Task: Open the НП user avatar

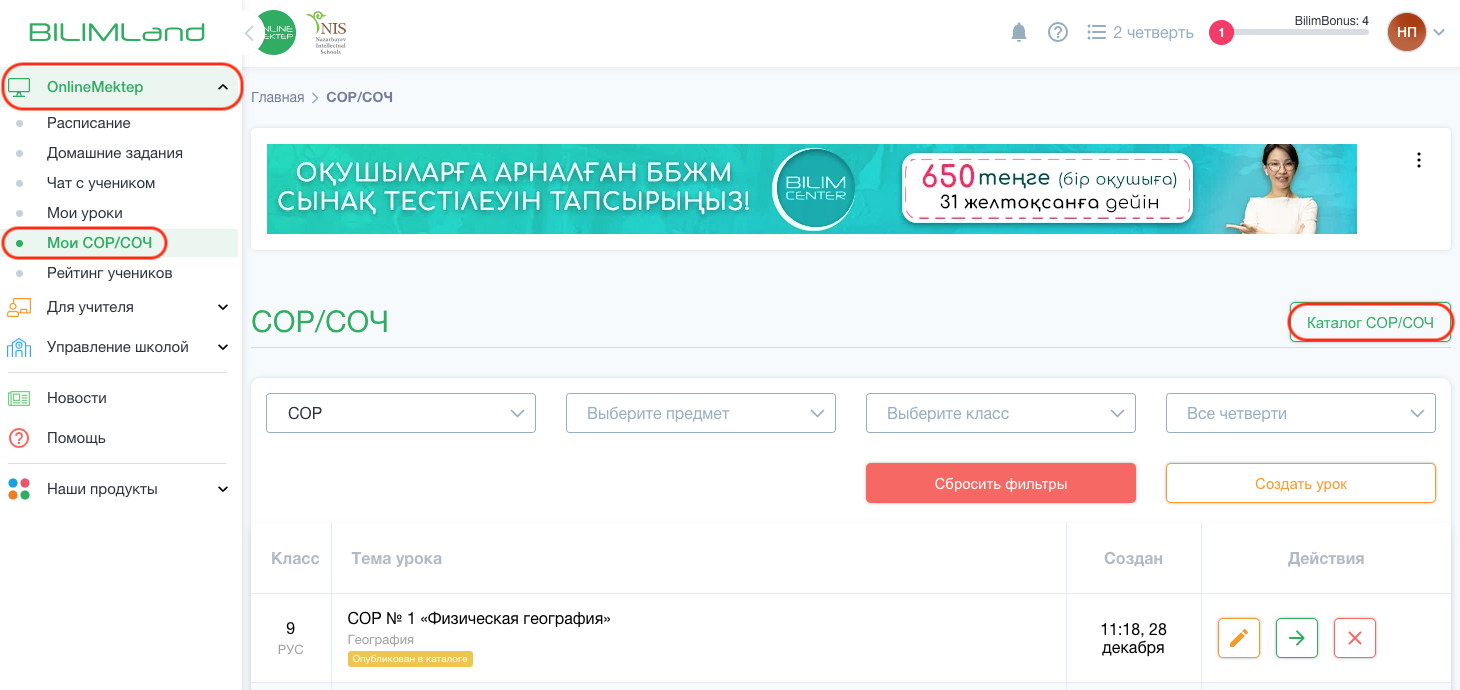Action: 1406,32
